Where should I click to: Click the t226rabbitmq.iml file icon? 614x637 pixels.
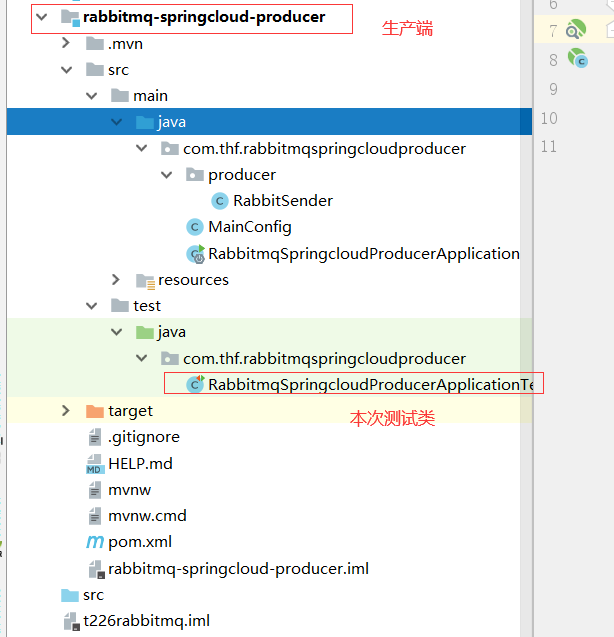click(72, 622)
